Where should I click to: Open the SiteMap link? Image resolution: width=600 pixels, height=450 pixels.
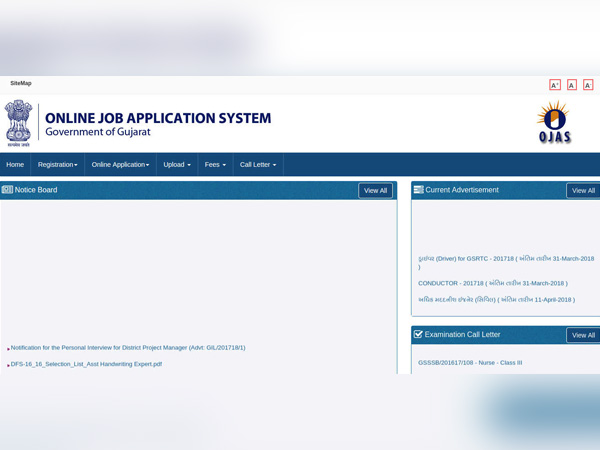coord(21,83)
